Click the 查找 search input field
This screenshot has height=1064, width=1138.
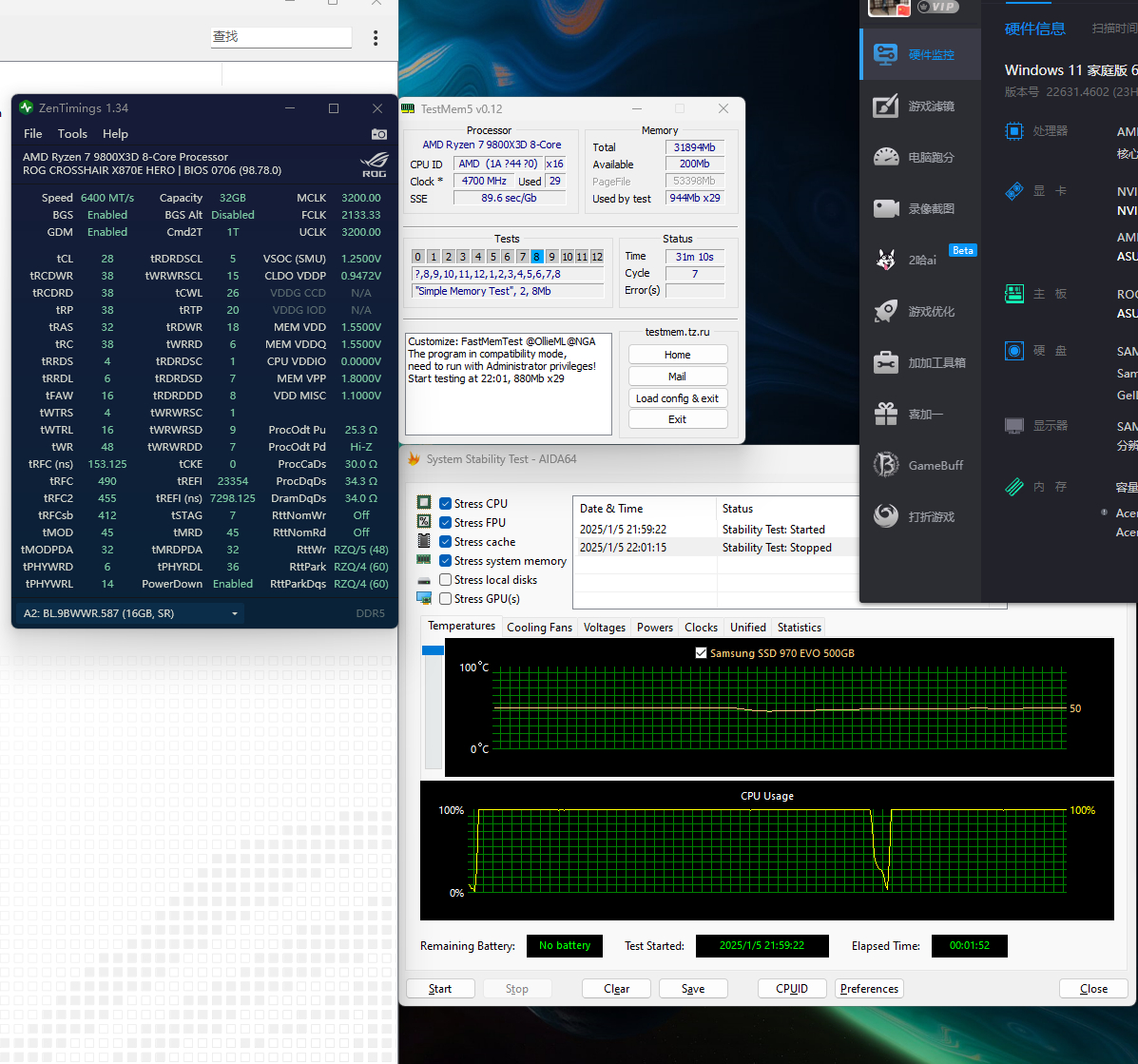pos(280,37)
